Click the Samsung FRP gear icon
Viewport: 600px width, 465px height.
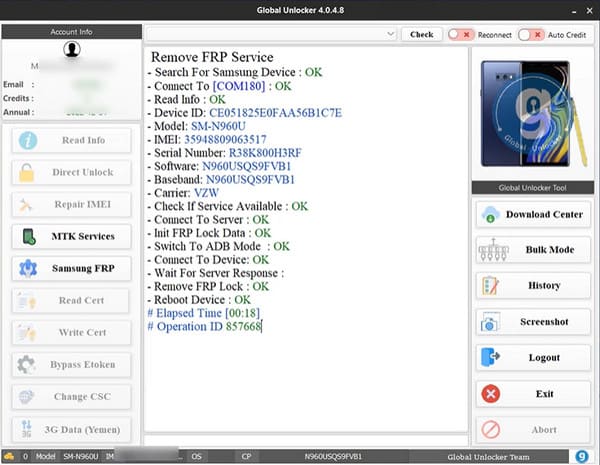point(28,268)
